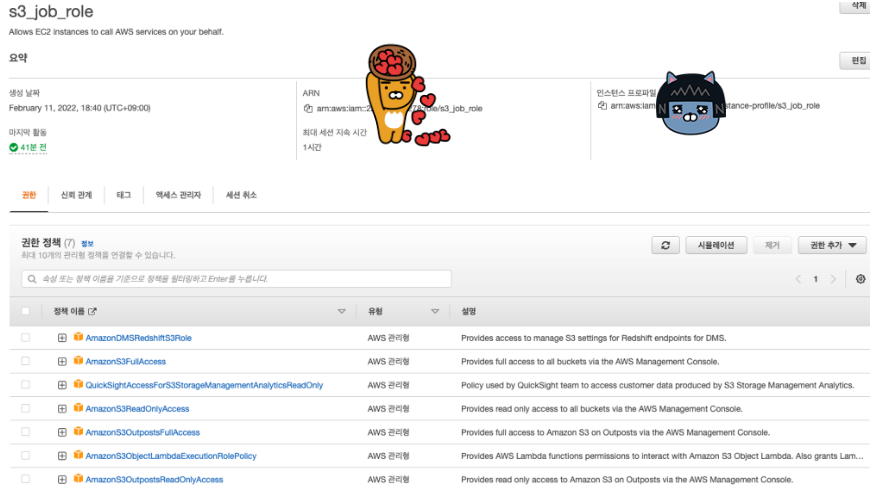Focus the policy filter search field
The image size is (876, 492).
click(x=236, y=279)
